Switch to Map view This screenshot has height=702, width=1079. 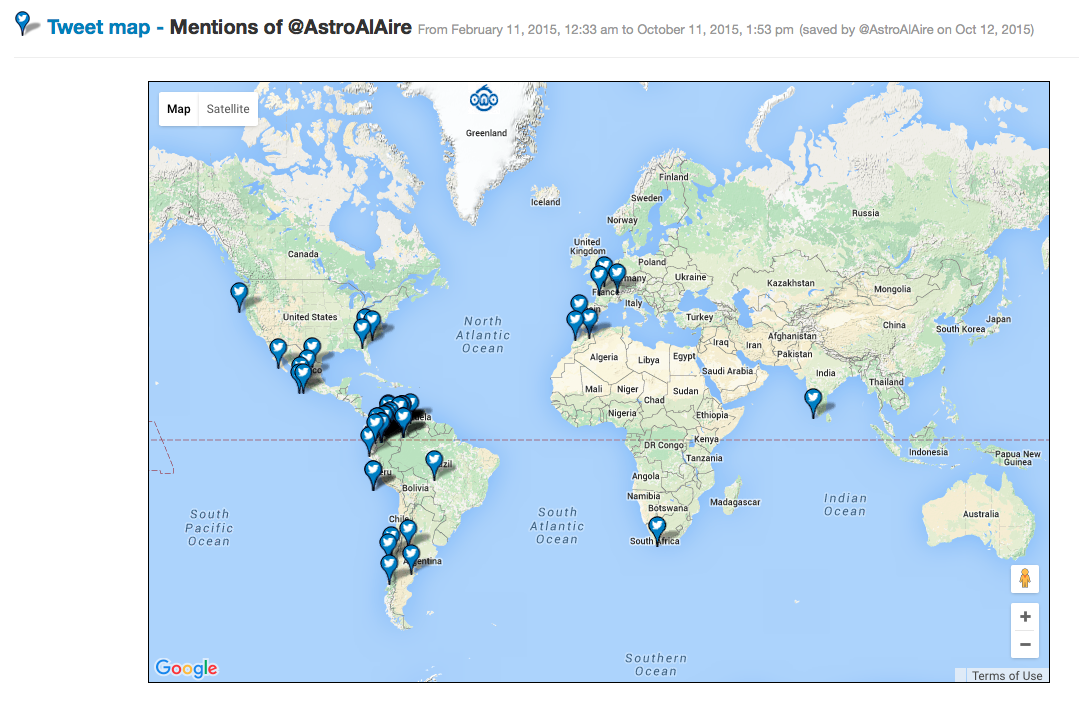point(179,109)
